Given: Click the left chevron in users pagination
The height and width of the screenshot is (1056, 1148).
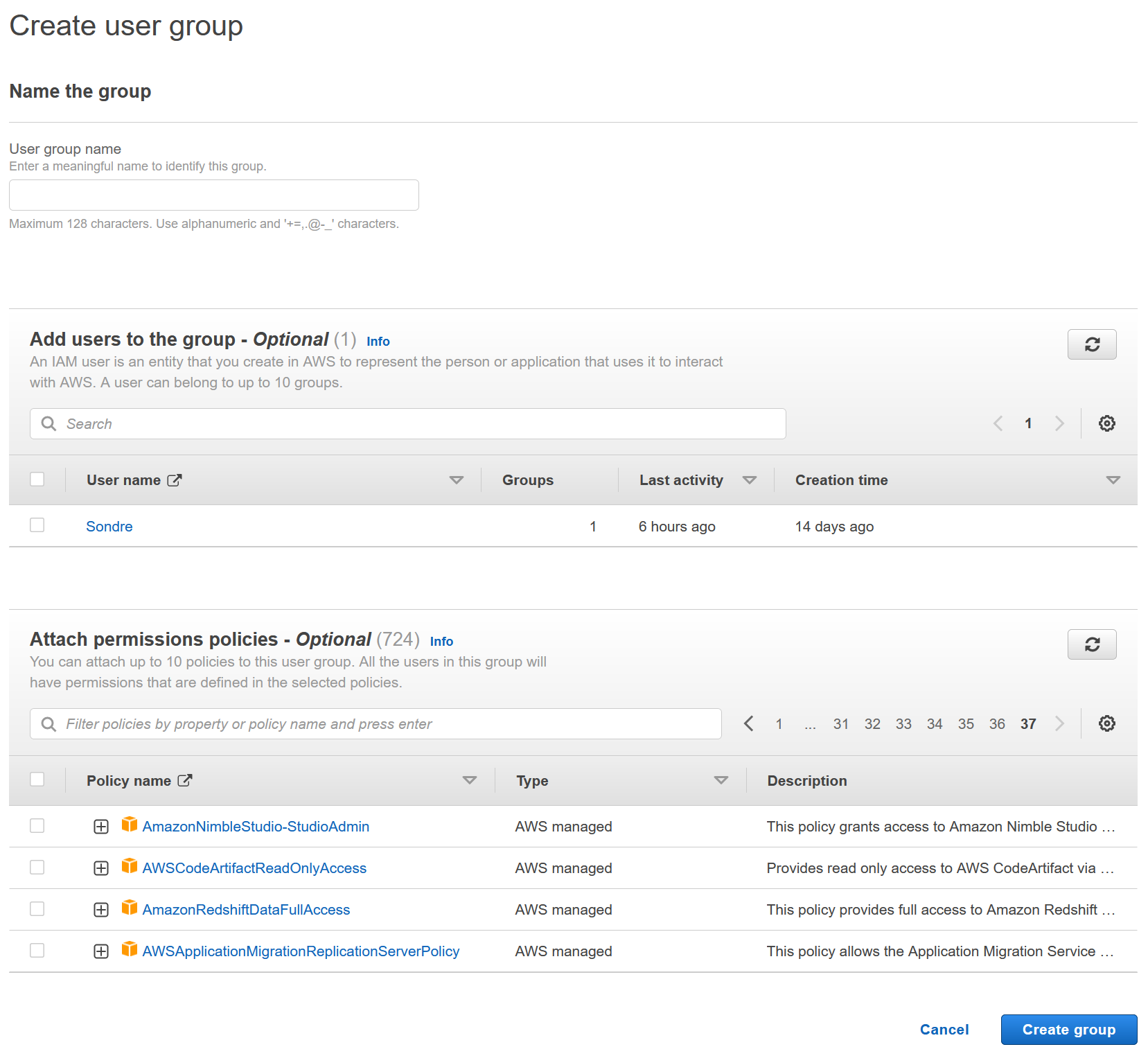Looking at the screenshot, I should click(998, 423).
